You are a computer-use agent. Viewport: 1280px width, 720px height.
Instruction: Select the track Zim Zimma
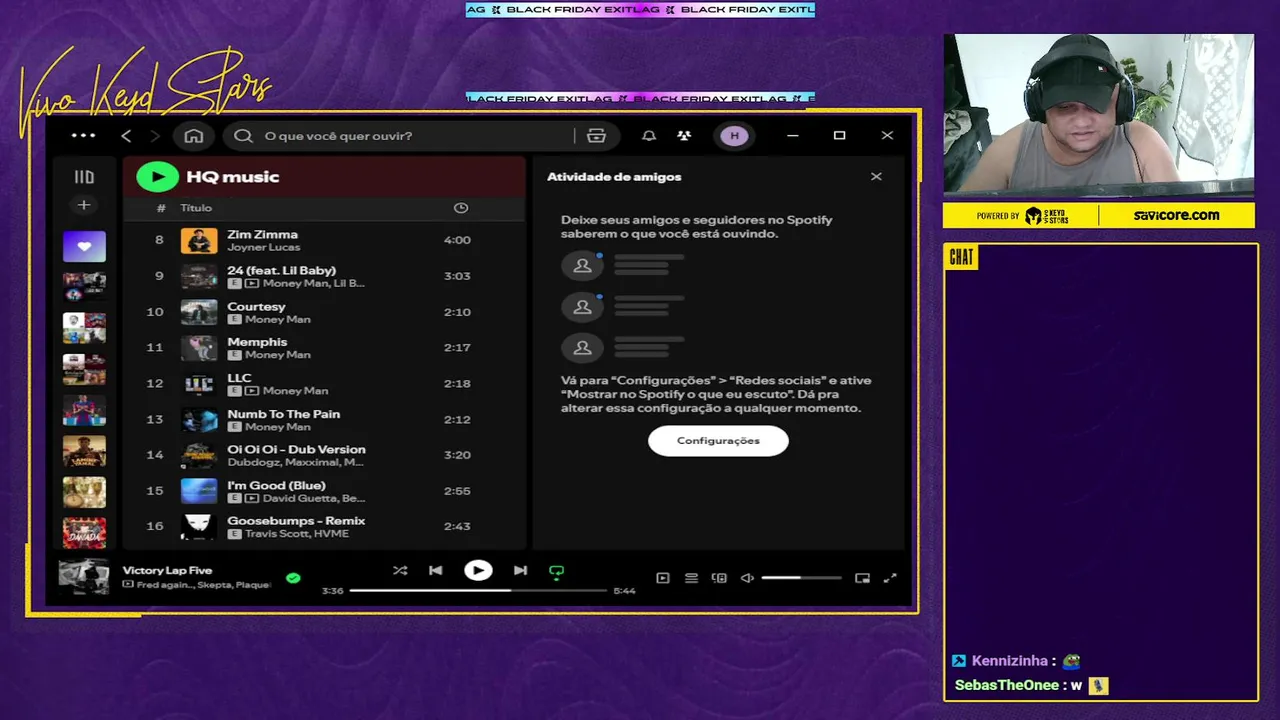(x=324, y=240)
